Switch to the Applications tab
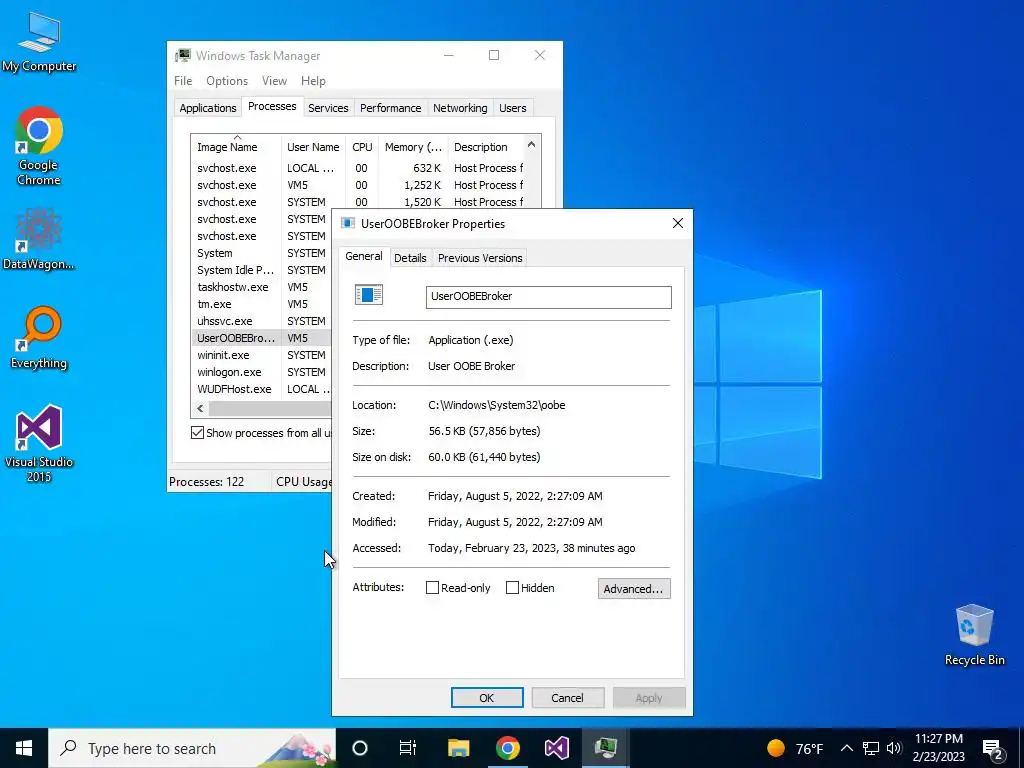The width and height of the screenshot is (1024, 768). click(x=208, y=108)
